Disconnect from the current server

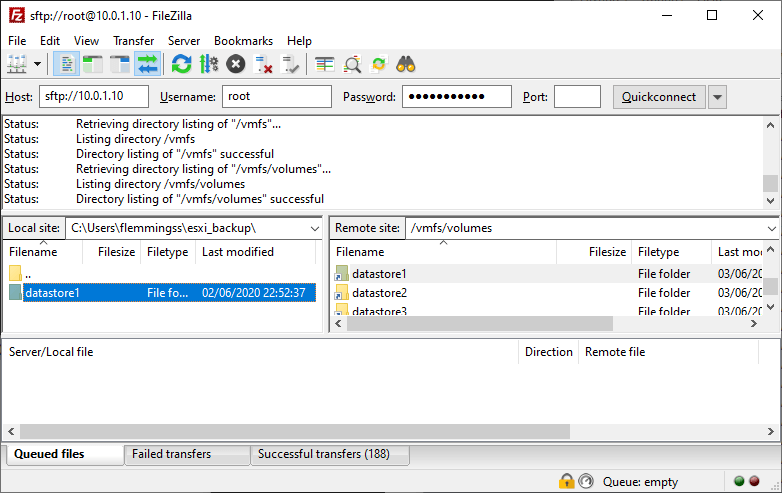point(263,64)
